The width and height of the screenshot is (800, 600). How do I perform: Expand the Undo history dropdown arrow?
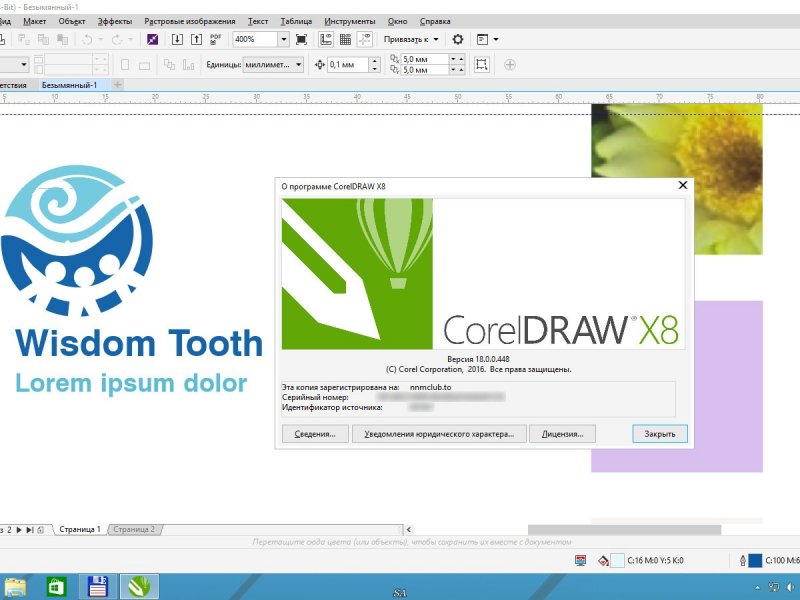(x=100, y=39)
